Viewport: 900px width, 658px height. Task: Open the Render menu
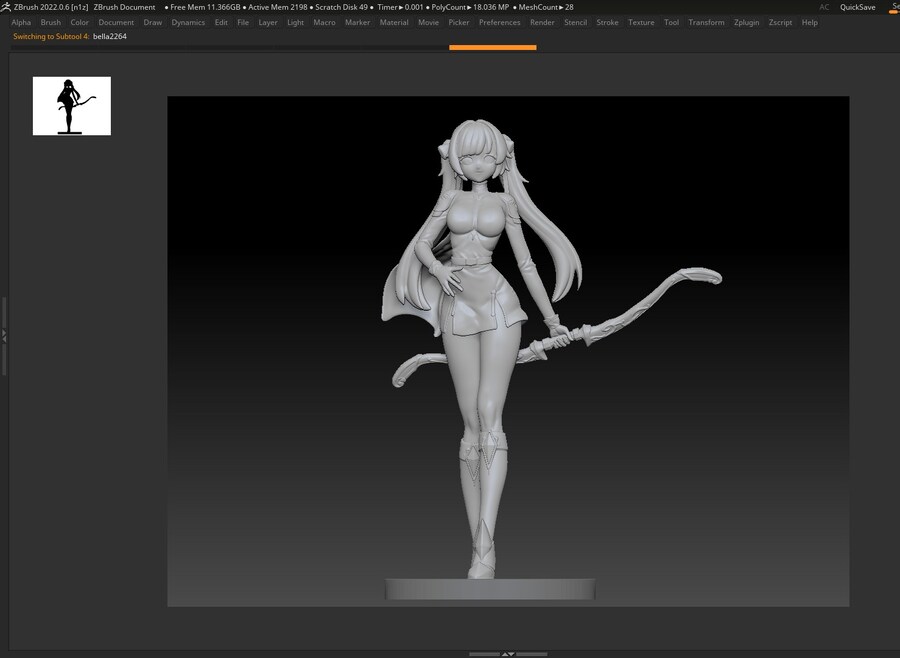(x=542, y=22)
